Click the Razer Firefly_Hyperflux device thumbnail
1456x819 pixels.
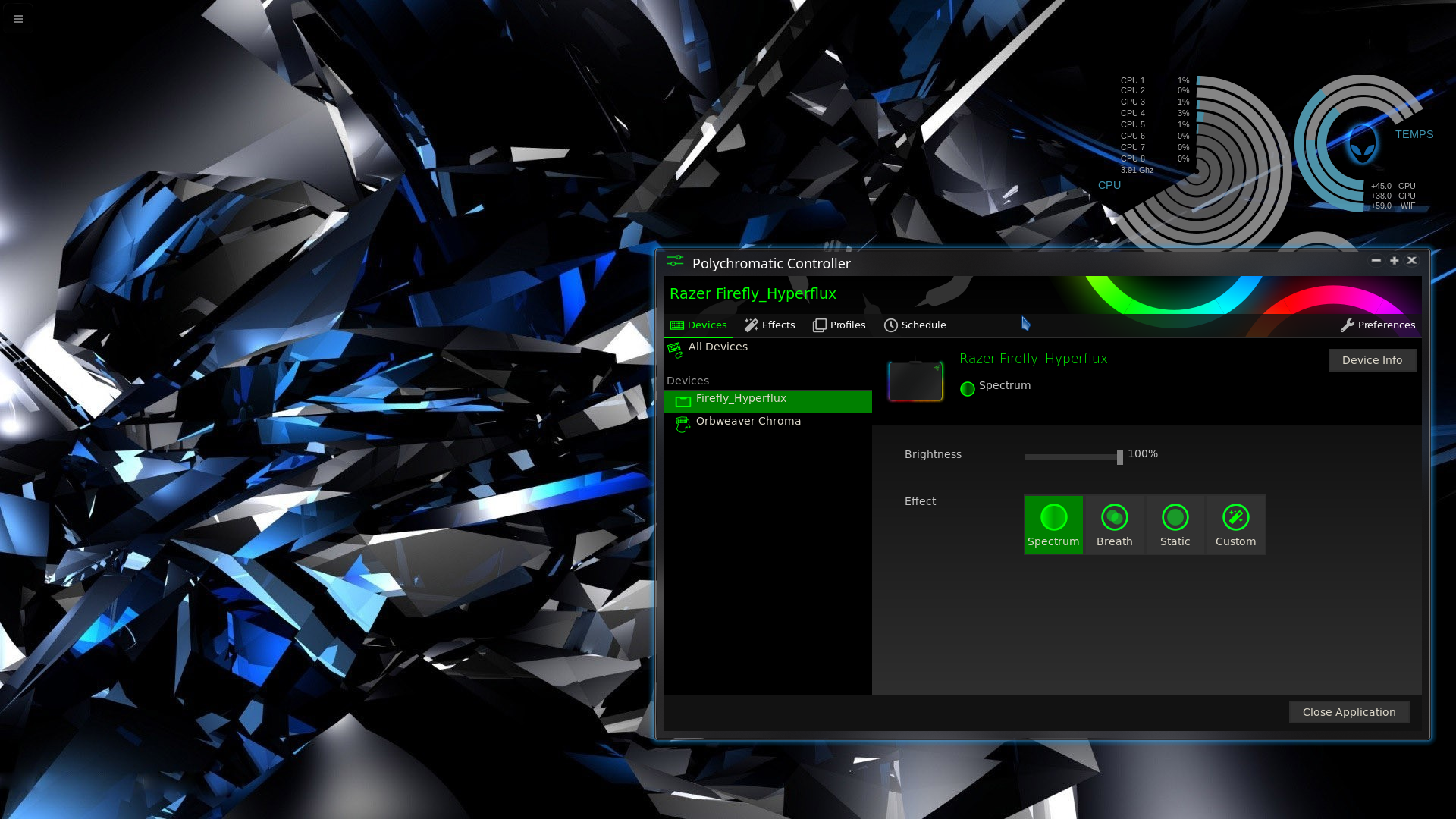pos(915,381)
